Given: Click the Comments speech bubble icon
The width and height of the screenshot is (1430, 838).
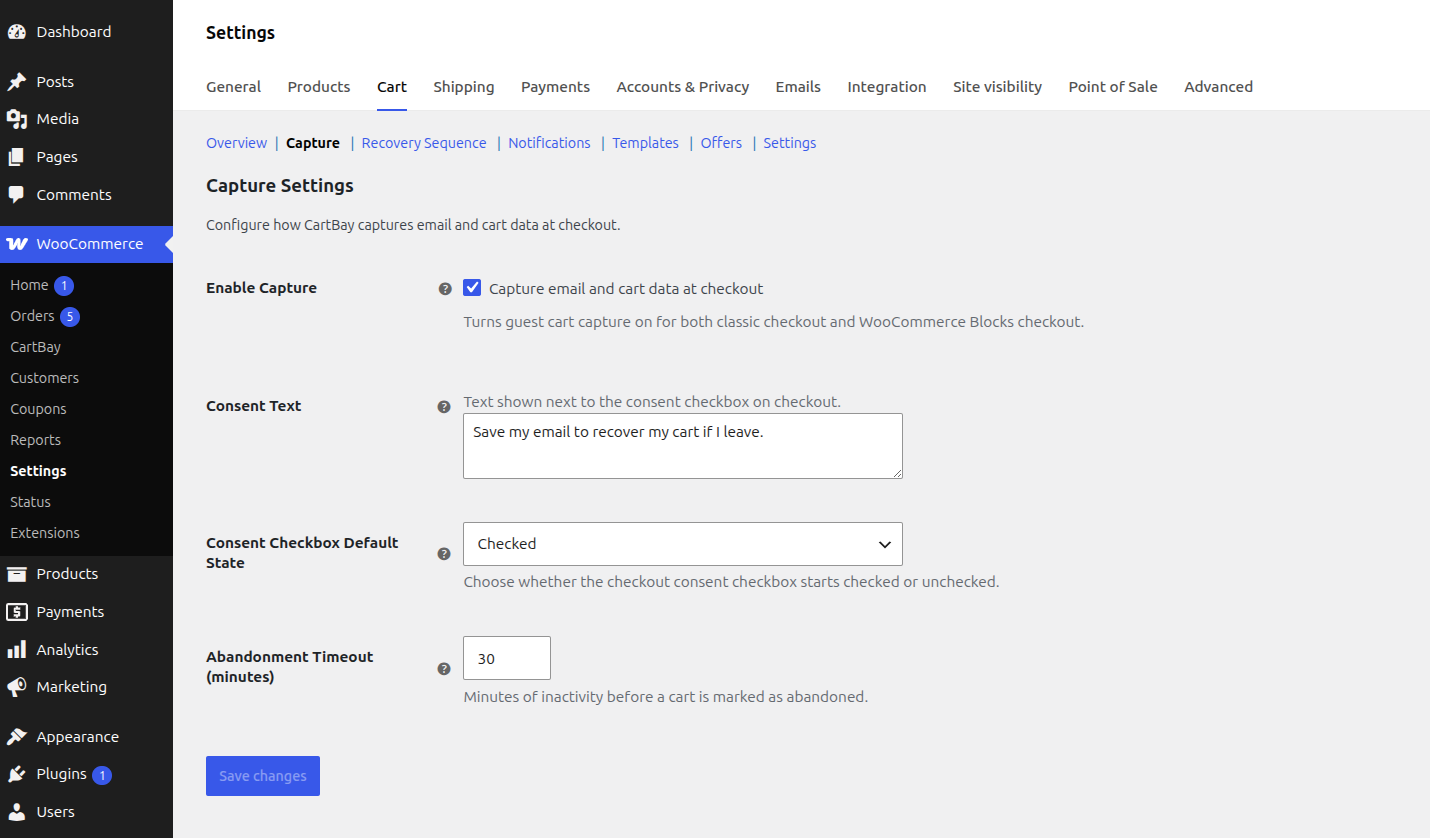Looking at the screenshot, I should click(16, 195).
